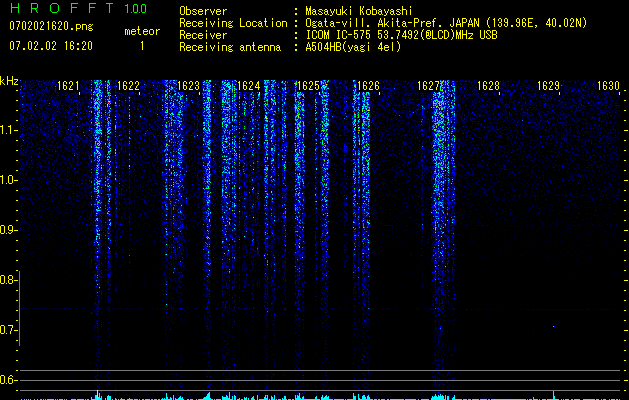The height and width of the screenshot is (400, 629).
Task: Click the 1623 time marker
Action: [x=189, y=86]
